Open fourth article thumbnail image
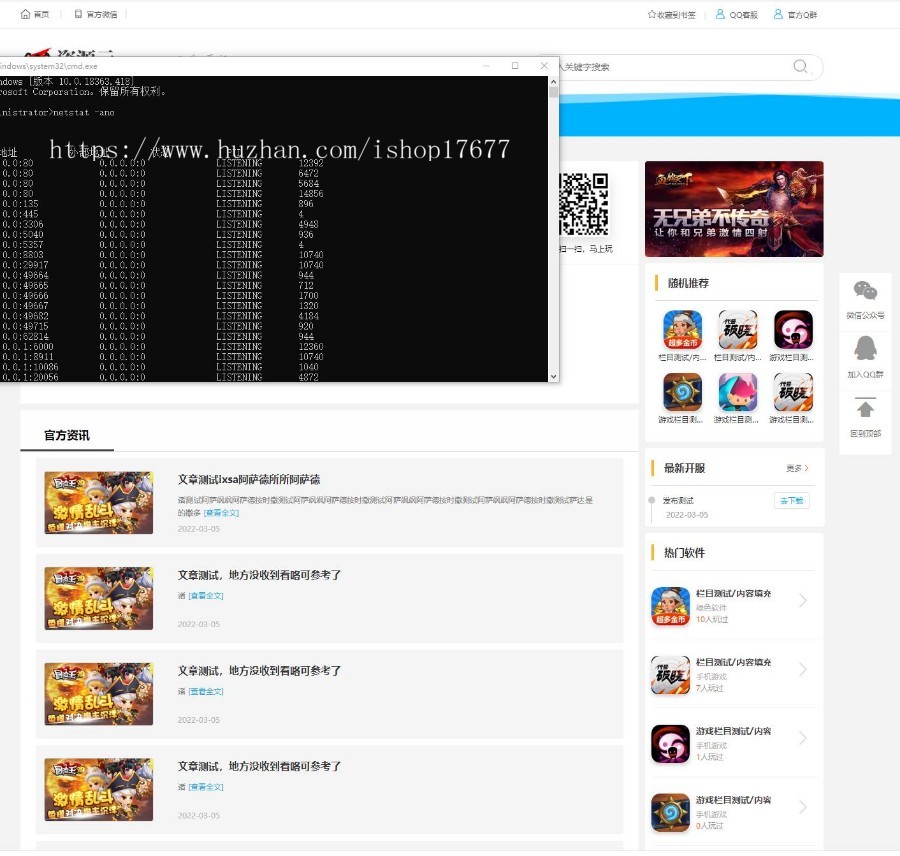900x856 pixels. click(99, 790)
